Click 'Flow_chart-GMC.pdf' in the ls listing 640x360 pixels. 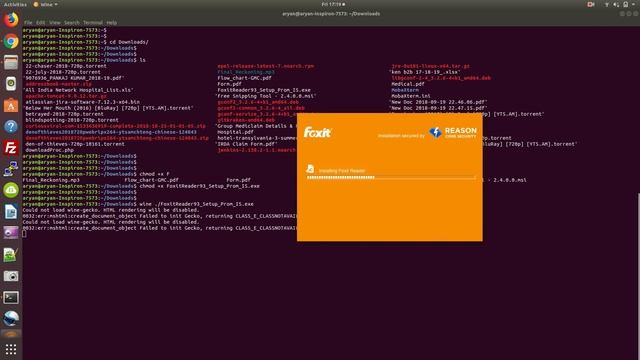point(244,78)
